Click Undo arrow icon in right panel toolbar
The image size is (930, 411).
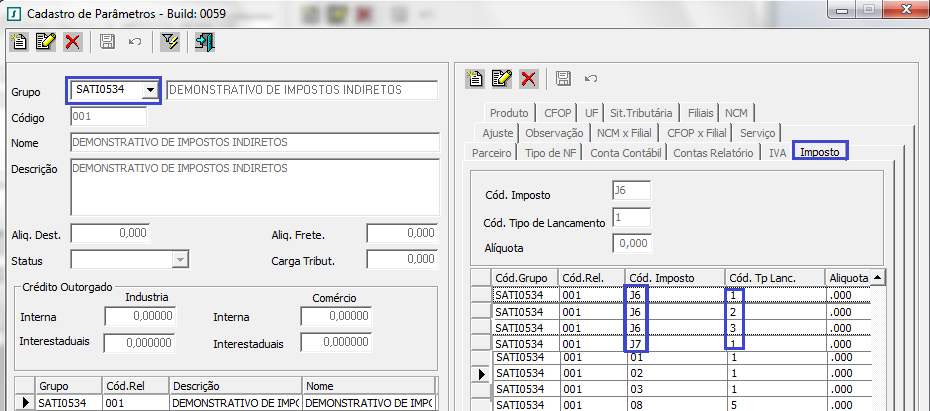pyautogui.click(x=591, y=78)
